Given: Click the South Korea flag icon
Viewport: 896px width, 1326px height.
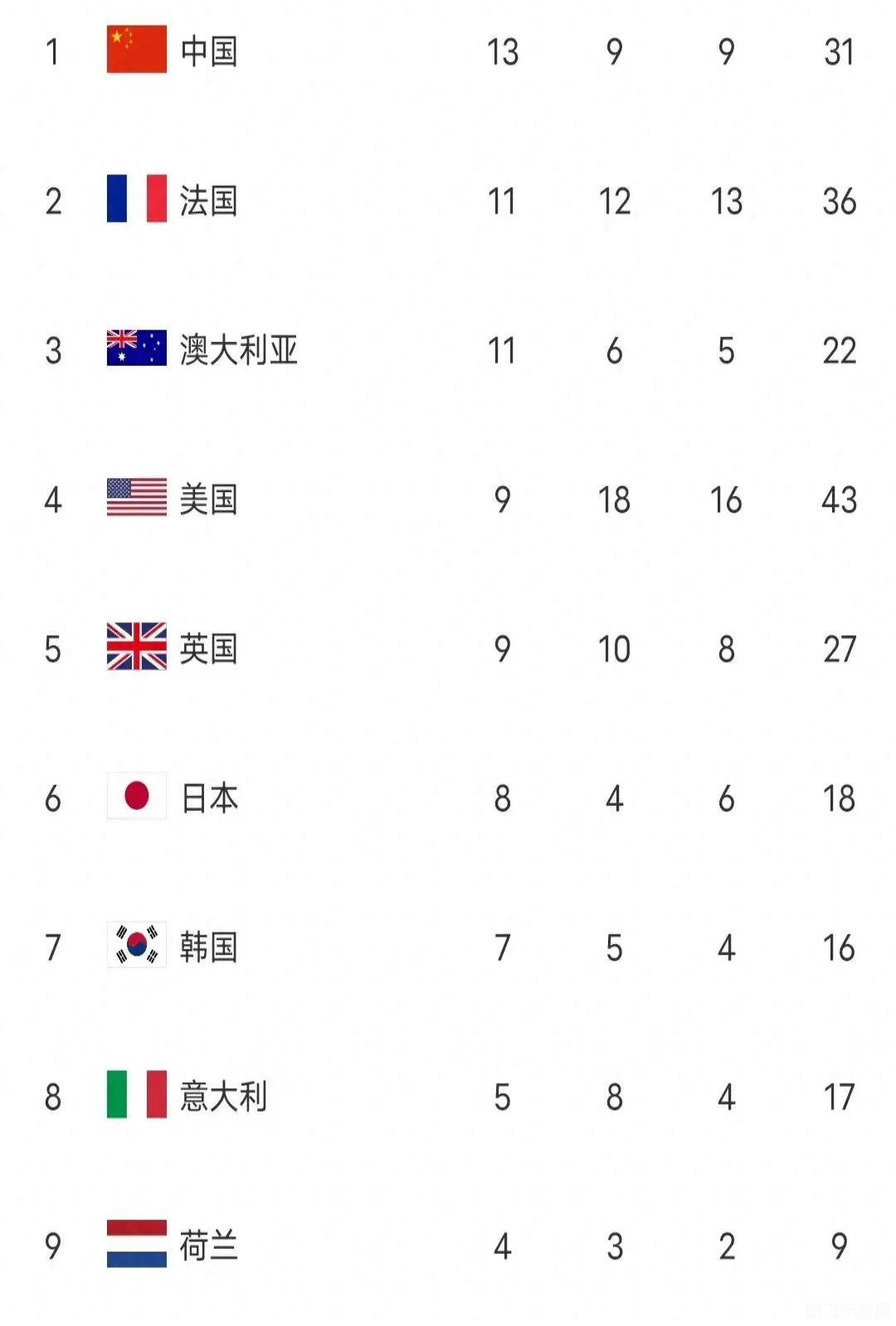Looking at the screenshot, I should coord(137,946).
